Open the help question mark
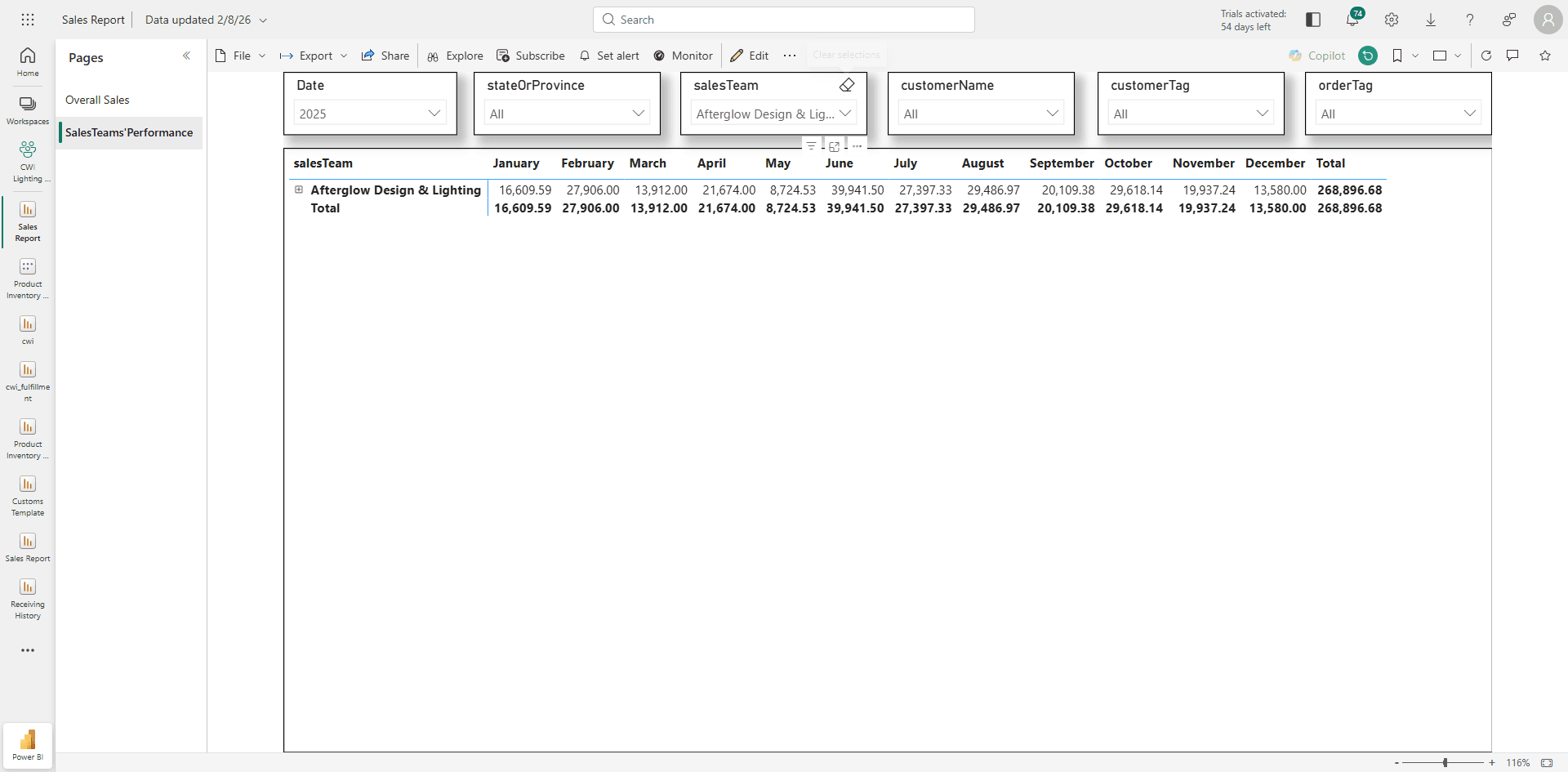The height and width of the screenshot is (772, 1568). [x=1470, y=20]
